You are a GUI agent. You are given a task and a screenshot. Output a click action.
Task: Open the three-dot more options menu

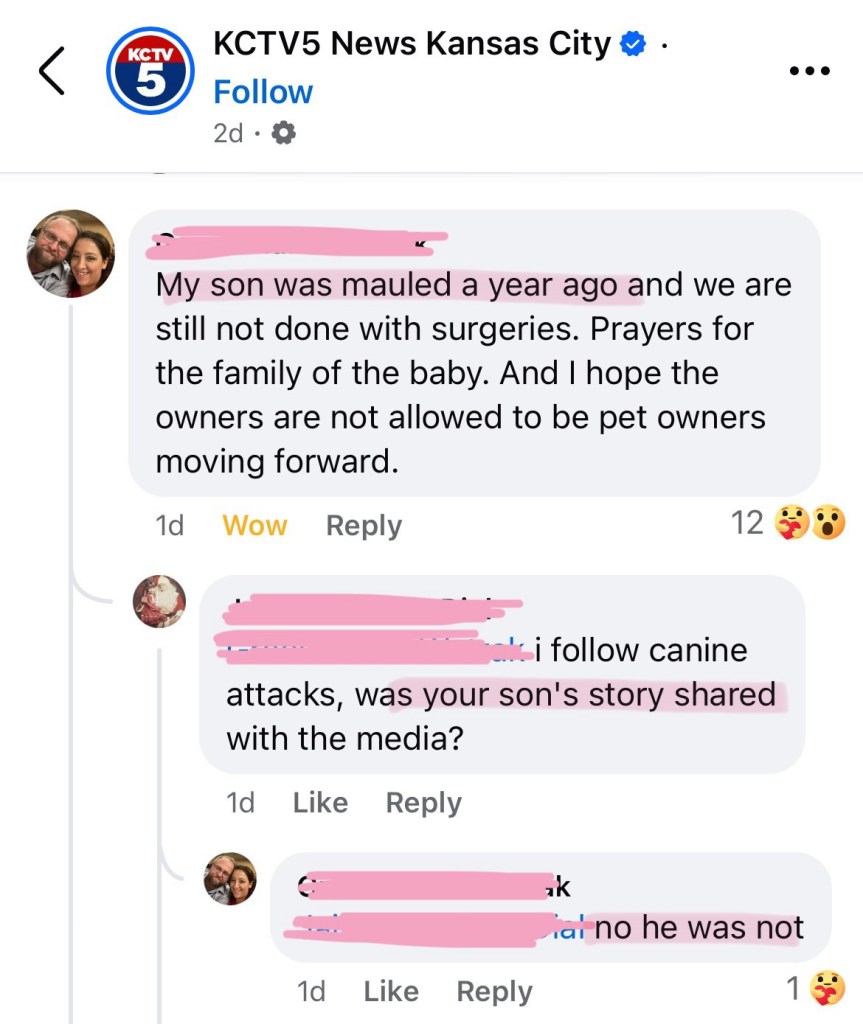[809, 71]
